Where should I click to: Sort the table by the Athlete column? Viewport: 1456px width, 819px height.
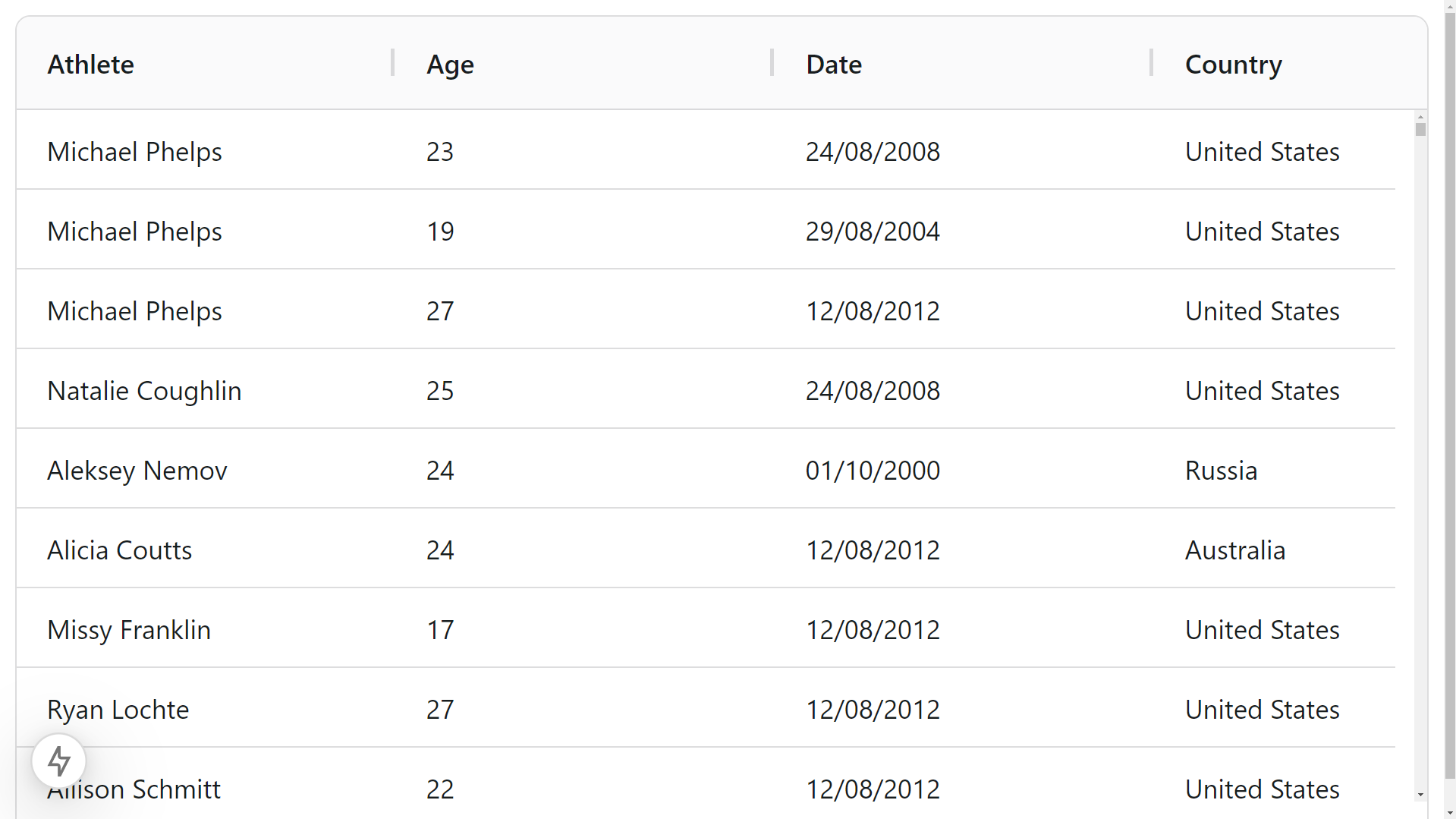coord(90,64)
